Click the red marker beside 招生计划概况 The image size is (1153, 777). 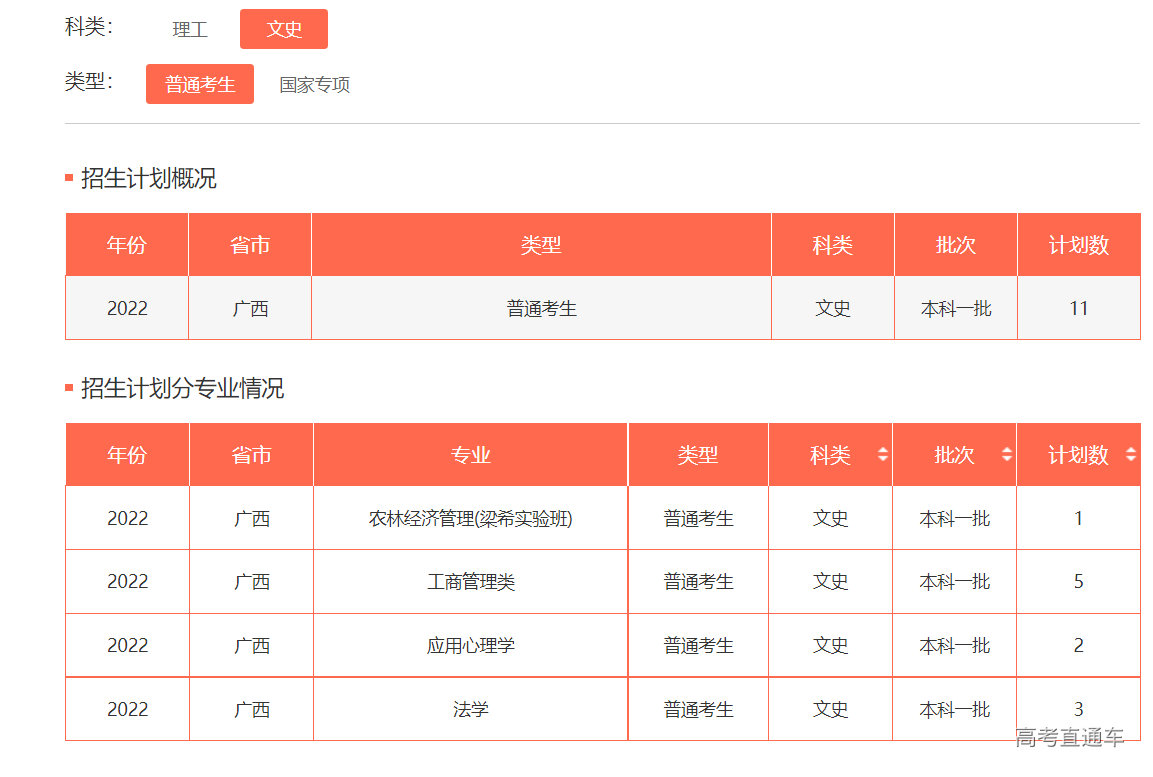[x=68, y=178]
